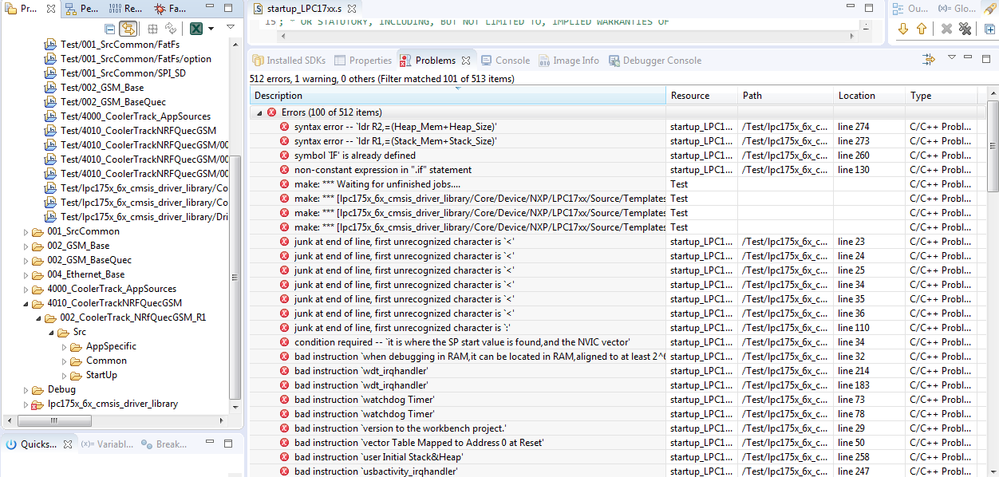
Task: Close the Problems view tab
Action: (466, 61)
